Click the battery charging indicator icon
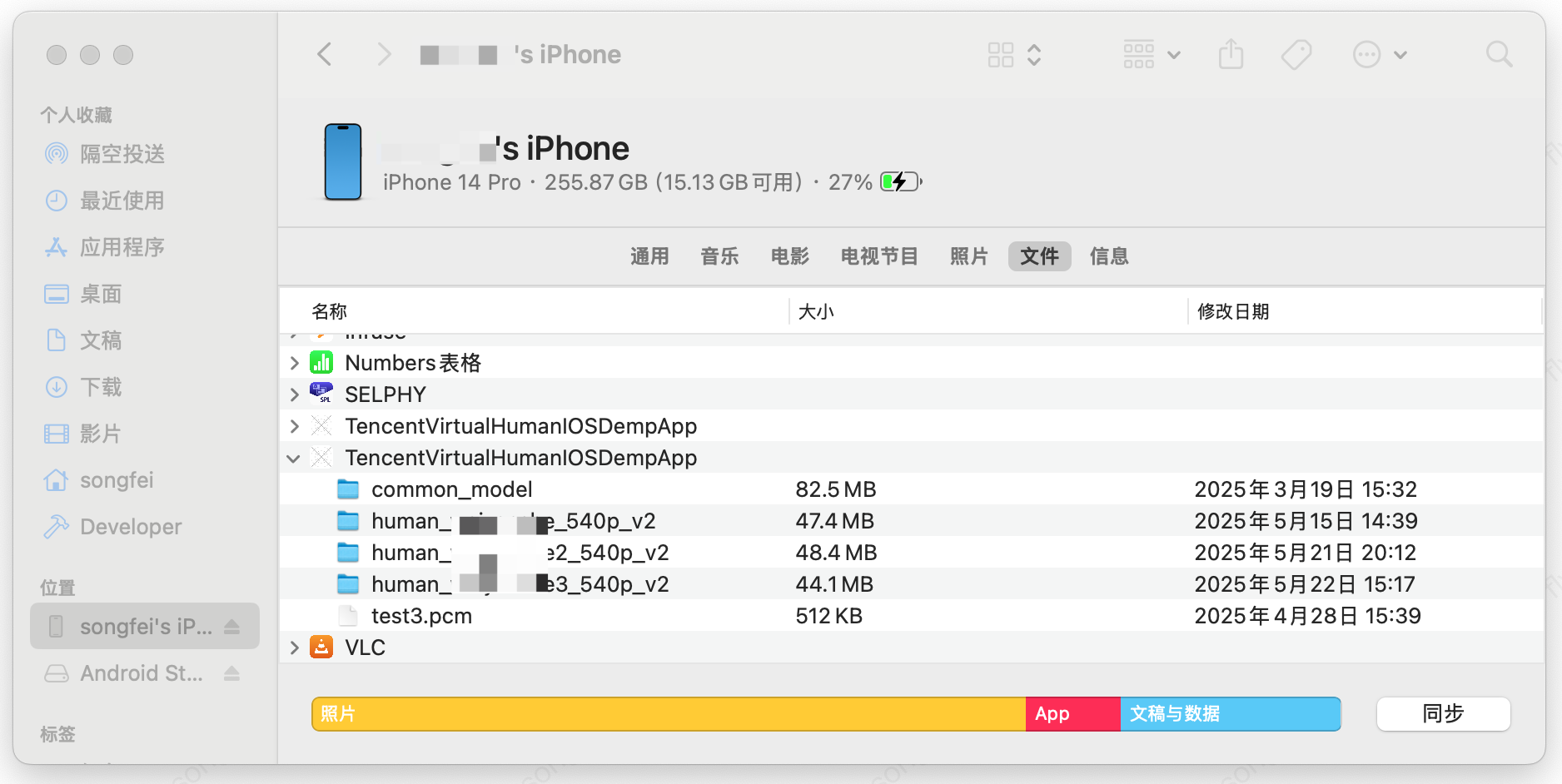 click(x=902, y=181)
